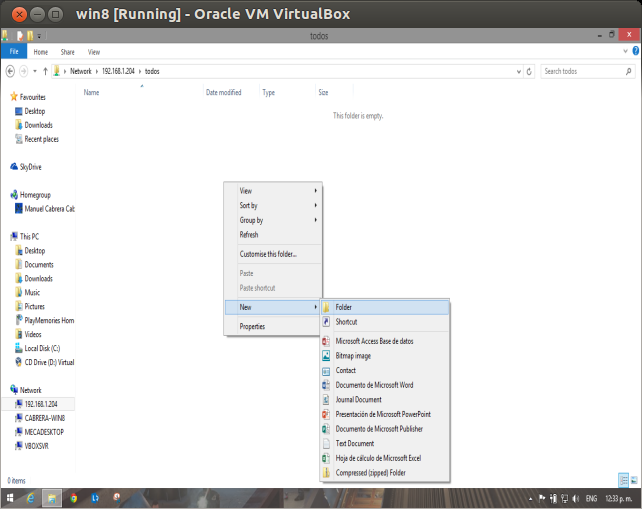The width and height of the screenshot is (642, 509).
Task: Select VBOXSVR network computer
Action: point(32,446)
